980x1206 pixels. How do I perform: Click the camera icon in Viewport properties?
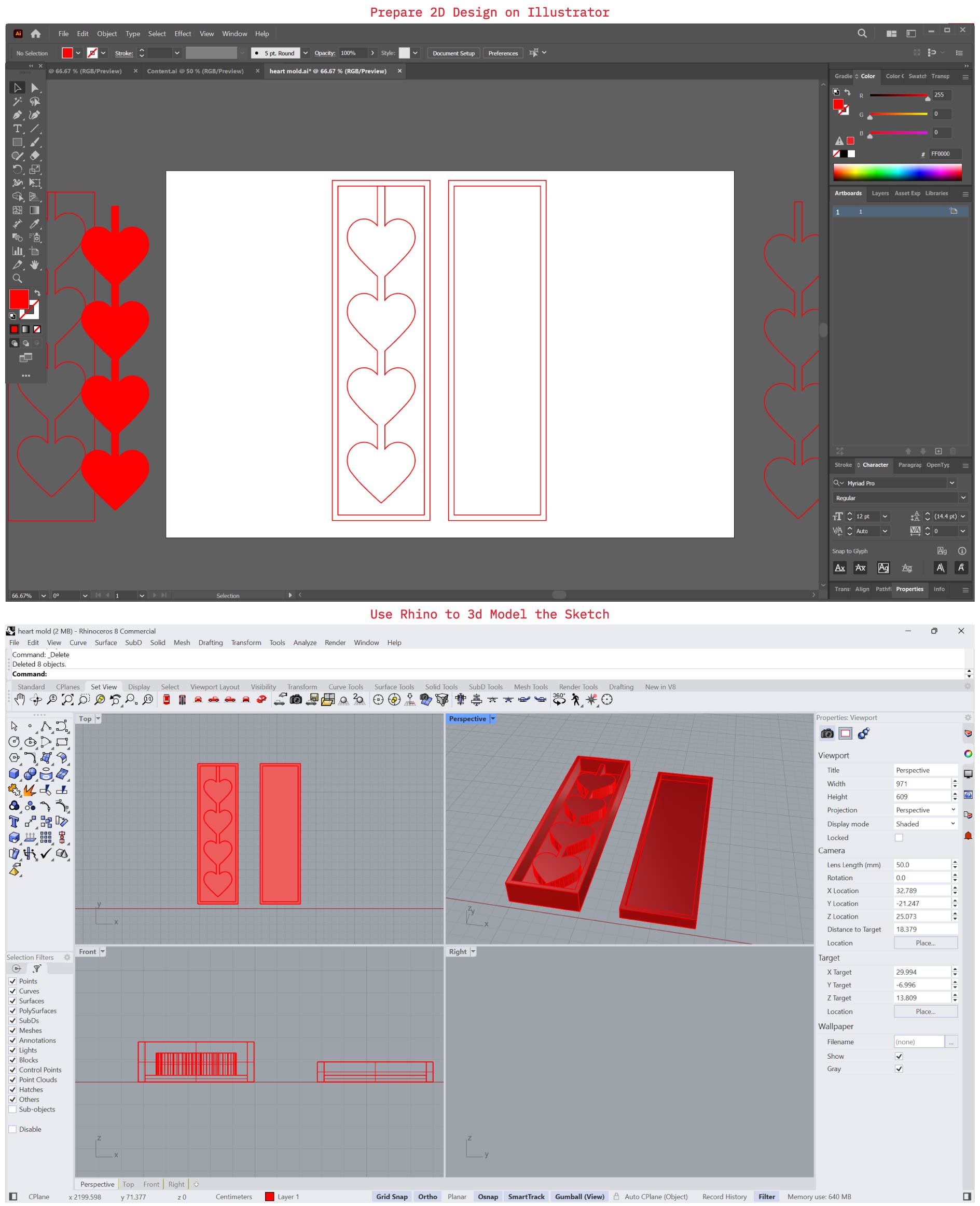pos(827,733)
